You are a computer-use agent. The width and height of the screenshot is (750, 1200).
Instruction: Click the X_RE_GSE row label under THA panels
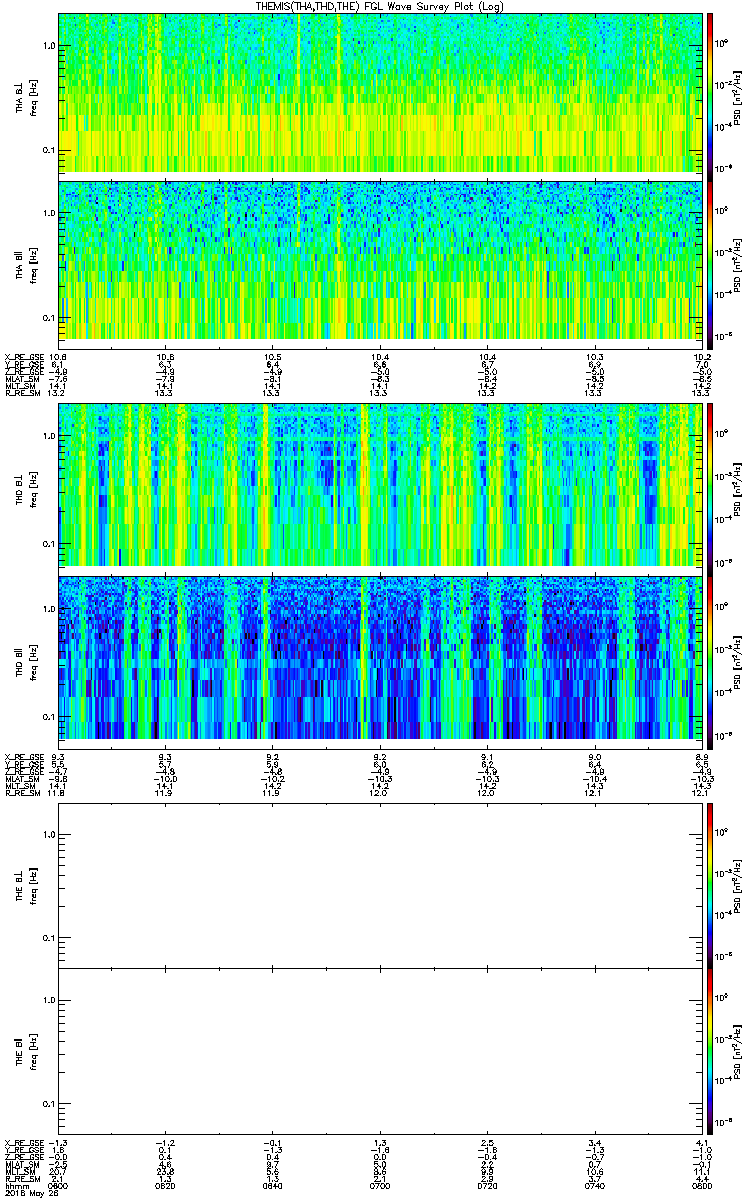23,357
